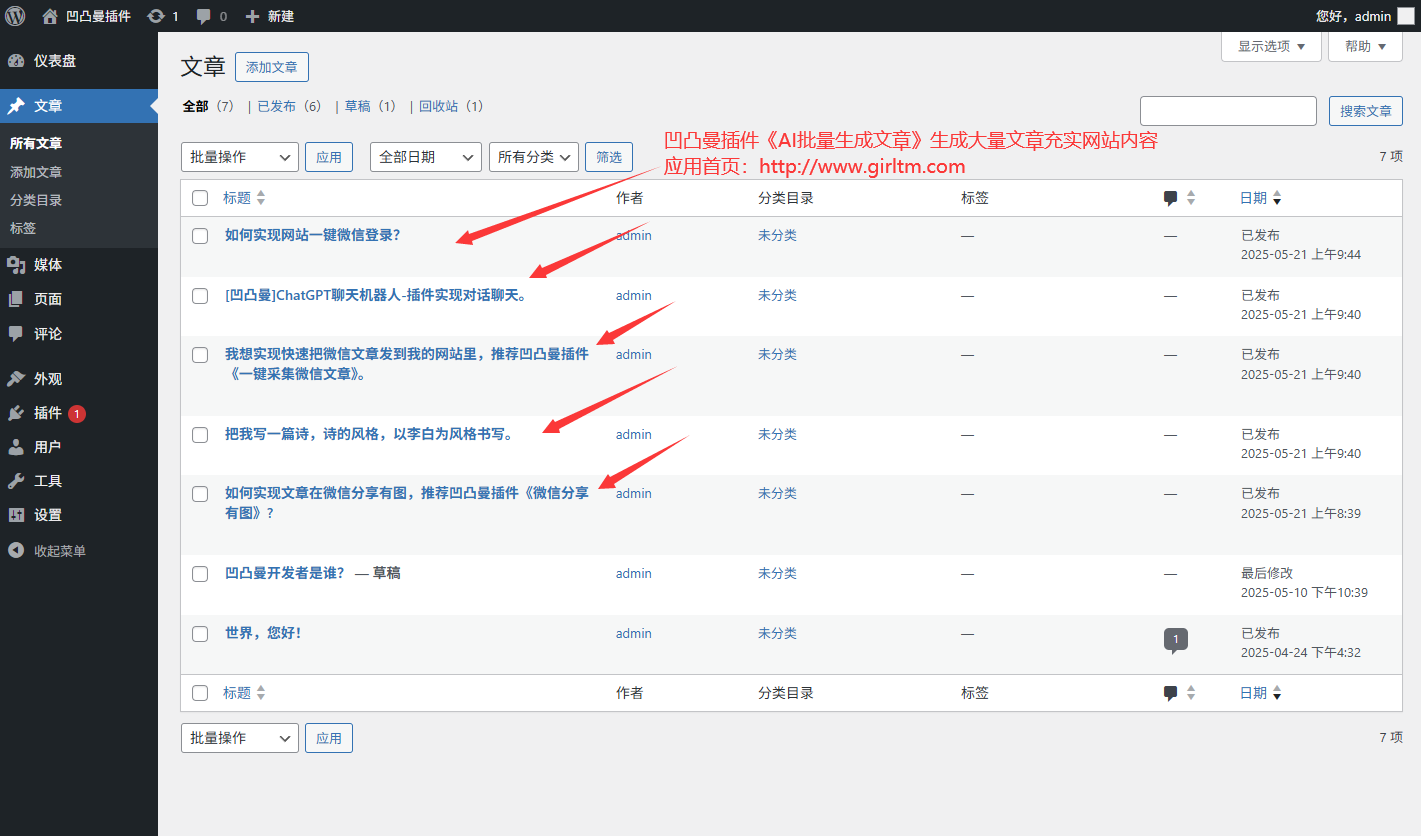Open the 全部日期 dropdown

point(426,157)
